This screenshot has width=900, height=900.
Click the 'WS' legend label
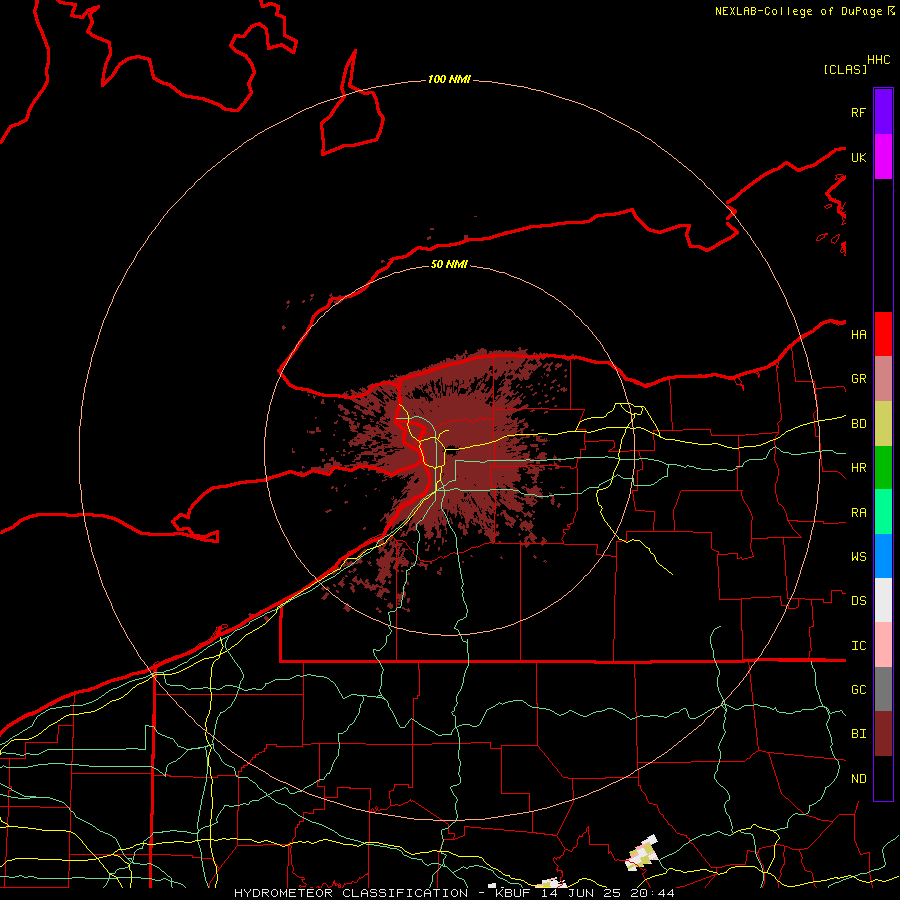click(x=858, y=557)
